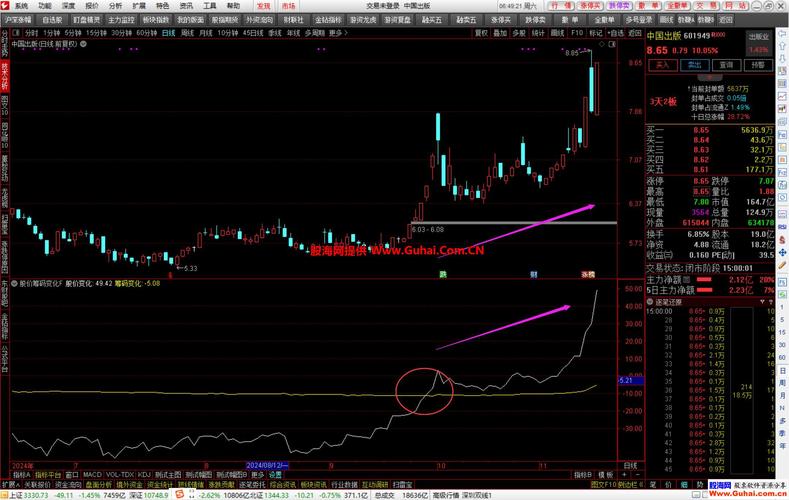Click the red 买入 button
The height and width of the screenshot is (500, 789).
point(662,65)
